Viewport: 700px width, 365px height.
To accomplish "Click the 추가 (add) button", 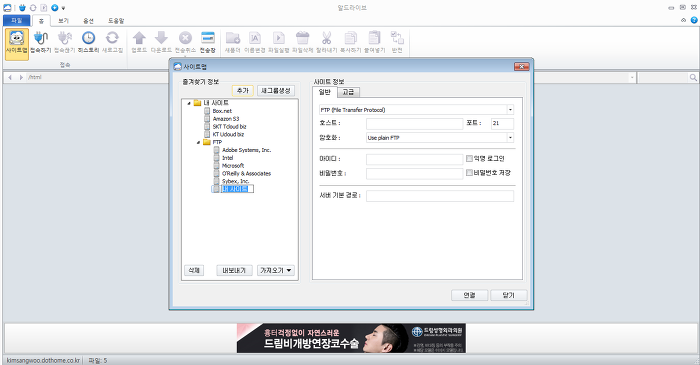I will pos(242,91).
